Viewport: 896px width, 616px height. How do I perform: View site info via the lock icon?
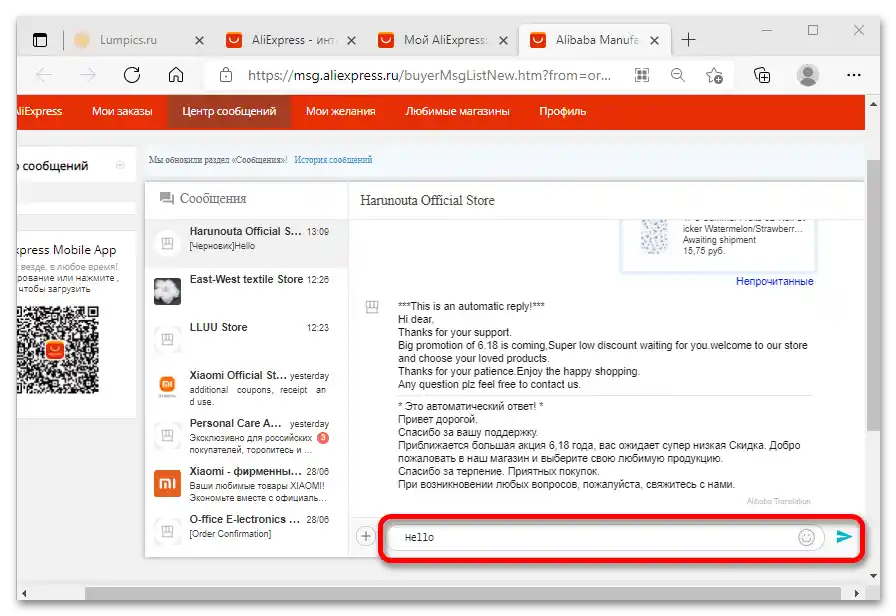226,75
